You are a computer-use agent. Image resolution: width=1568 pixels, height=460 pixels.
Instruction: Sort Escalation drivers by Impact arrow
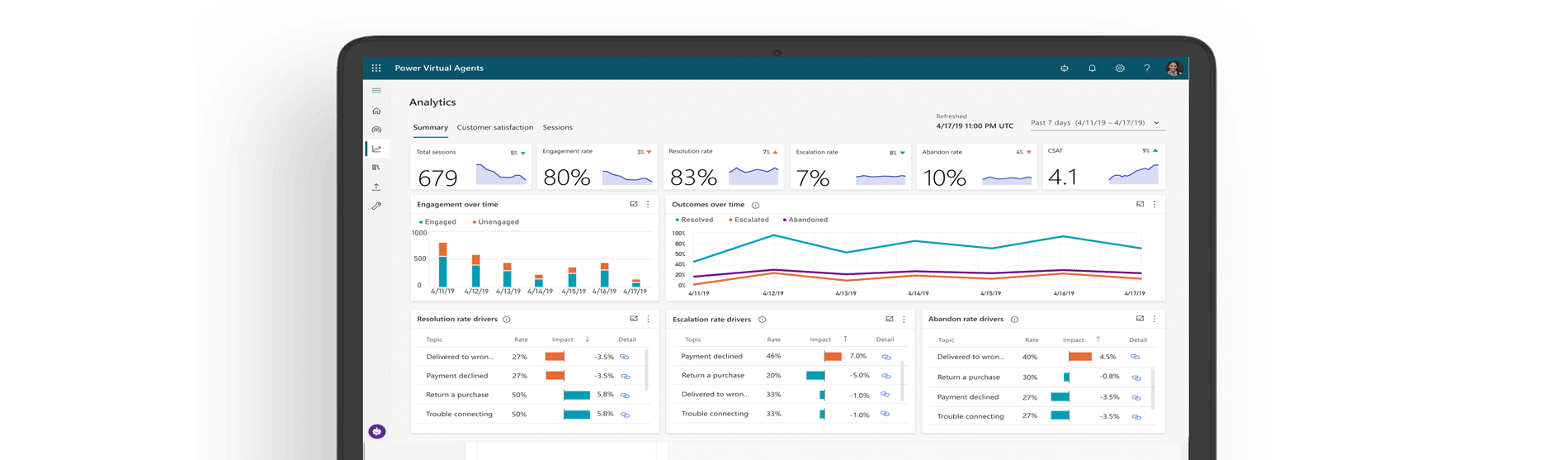click(845, 339)
